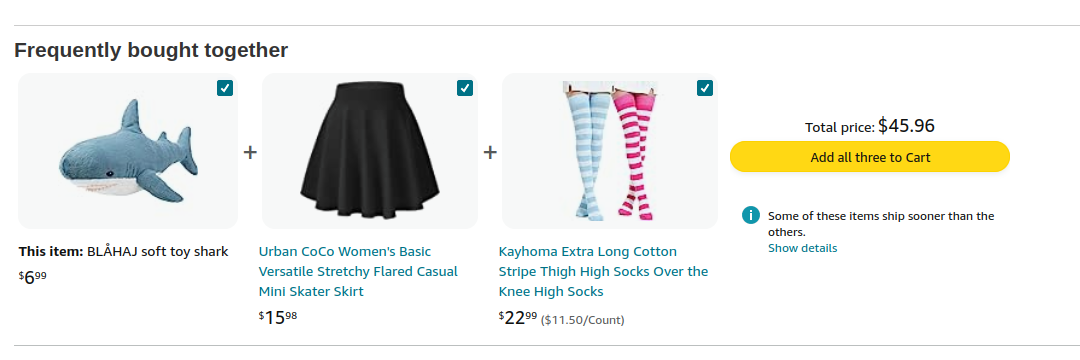Click the $15.98 skirt price
The width and height of the screenshot is (1080, 360).
click(278, 317)
